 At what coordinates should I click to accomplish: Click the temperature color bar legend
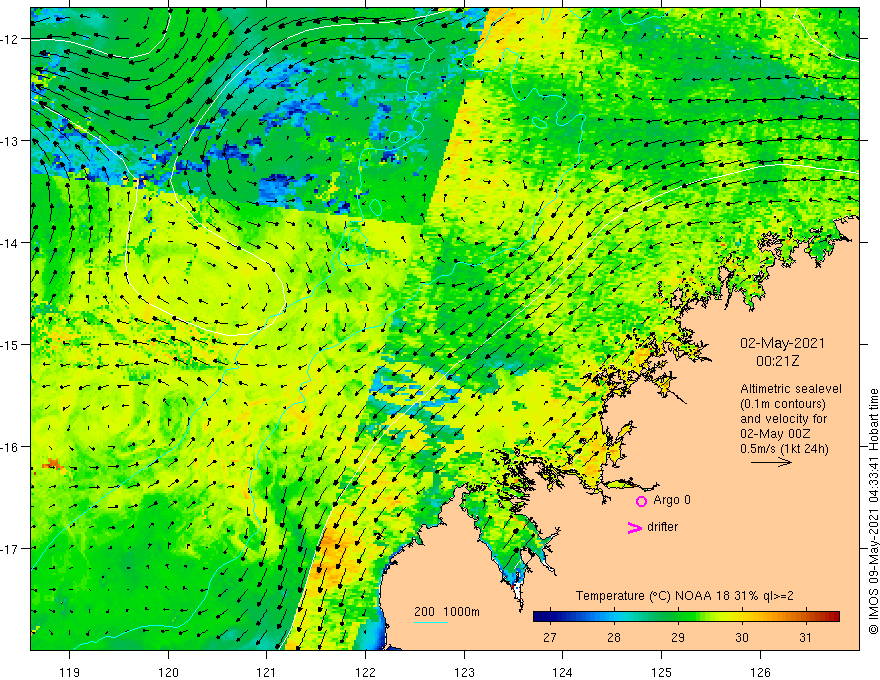[x=686, y=617]
